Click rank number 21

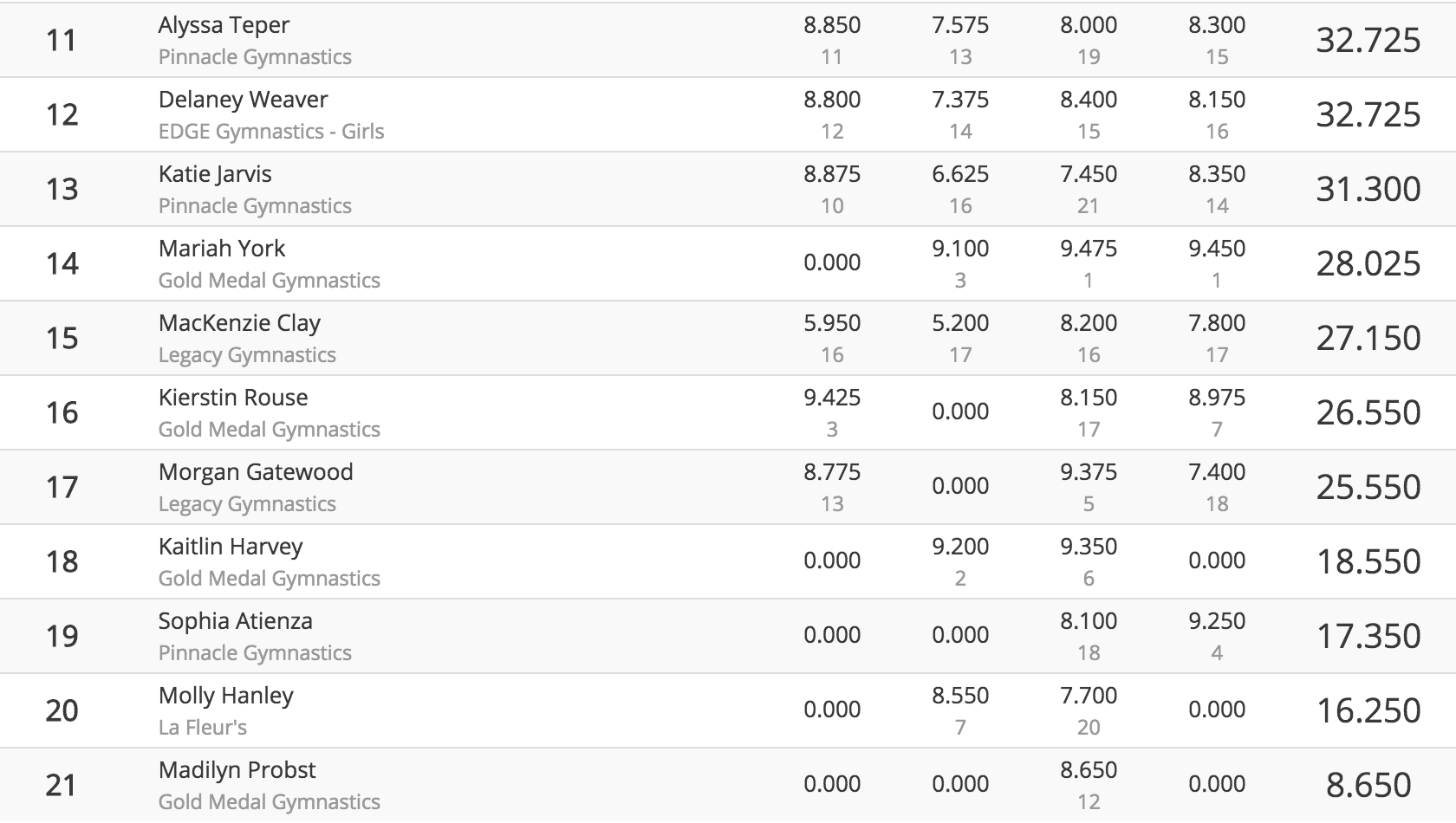pos(62,785)
